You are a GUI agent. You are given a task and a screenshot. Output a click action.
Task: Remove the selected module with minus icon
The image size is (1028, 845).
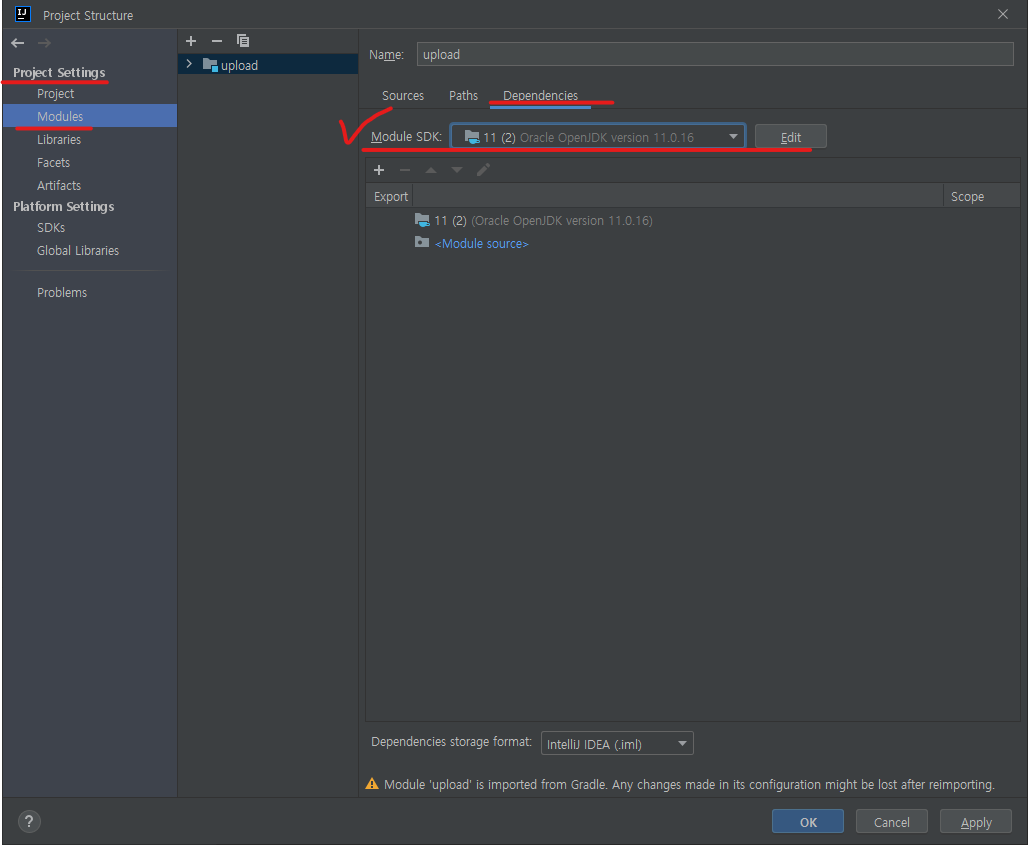coord(217,41)
